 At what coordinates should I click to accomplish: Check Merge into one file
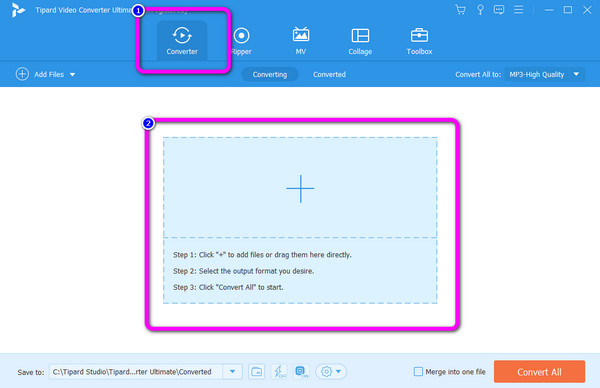(418, 372)
